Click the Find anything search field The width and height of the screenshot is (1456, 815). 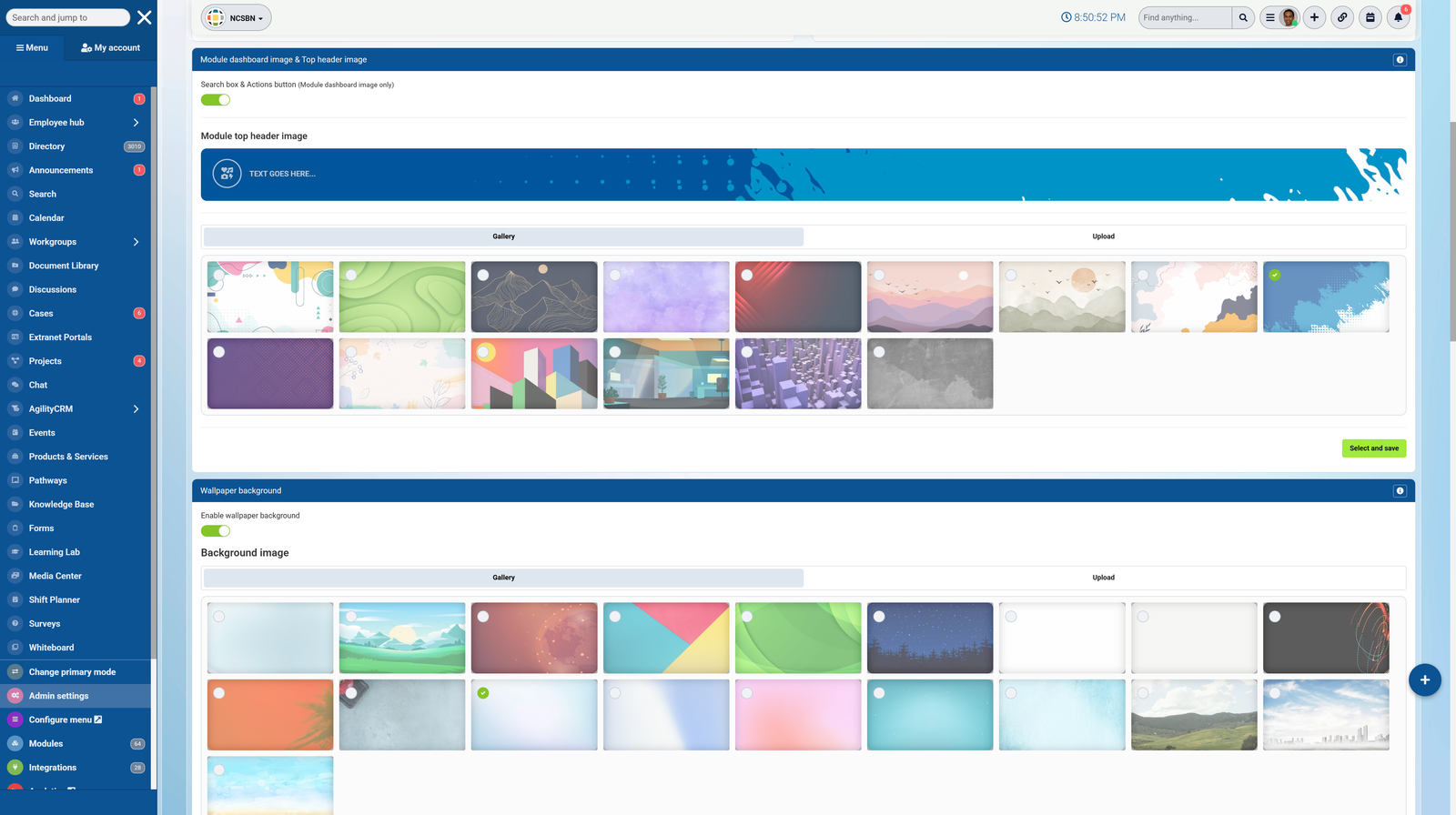1184,17
